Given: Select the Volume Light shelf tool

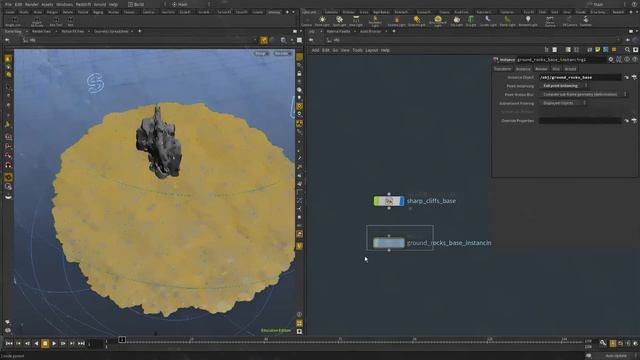Looking at the screenshot, I should [x=396, y=21].
